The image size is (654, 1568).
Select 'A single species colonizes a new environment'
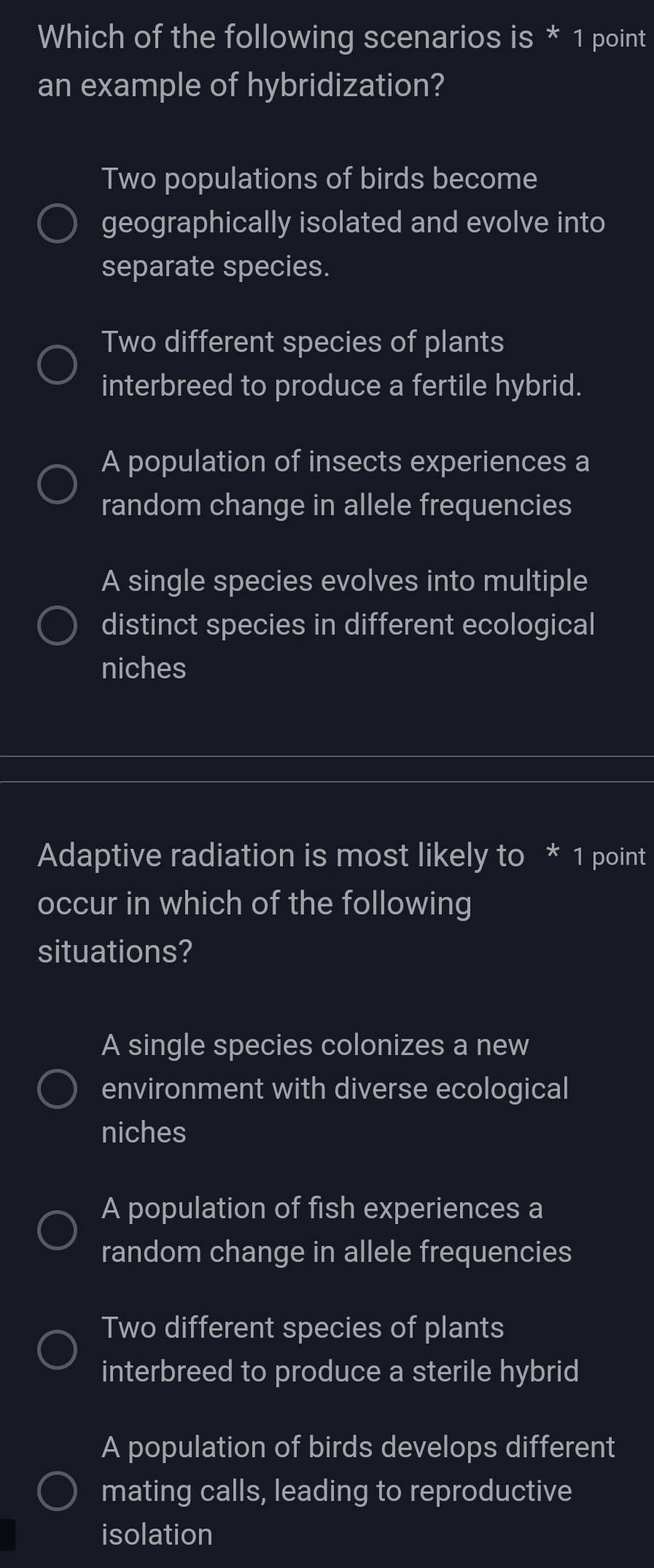(58, 1089)
